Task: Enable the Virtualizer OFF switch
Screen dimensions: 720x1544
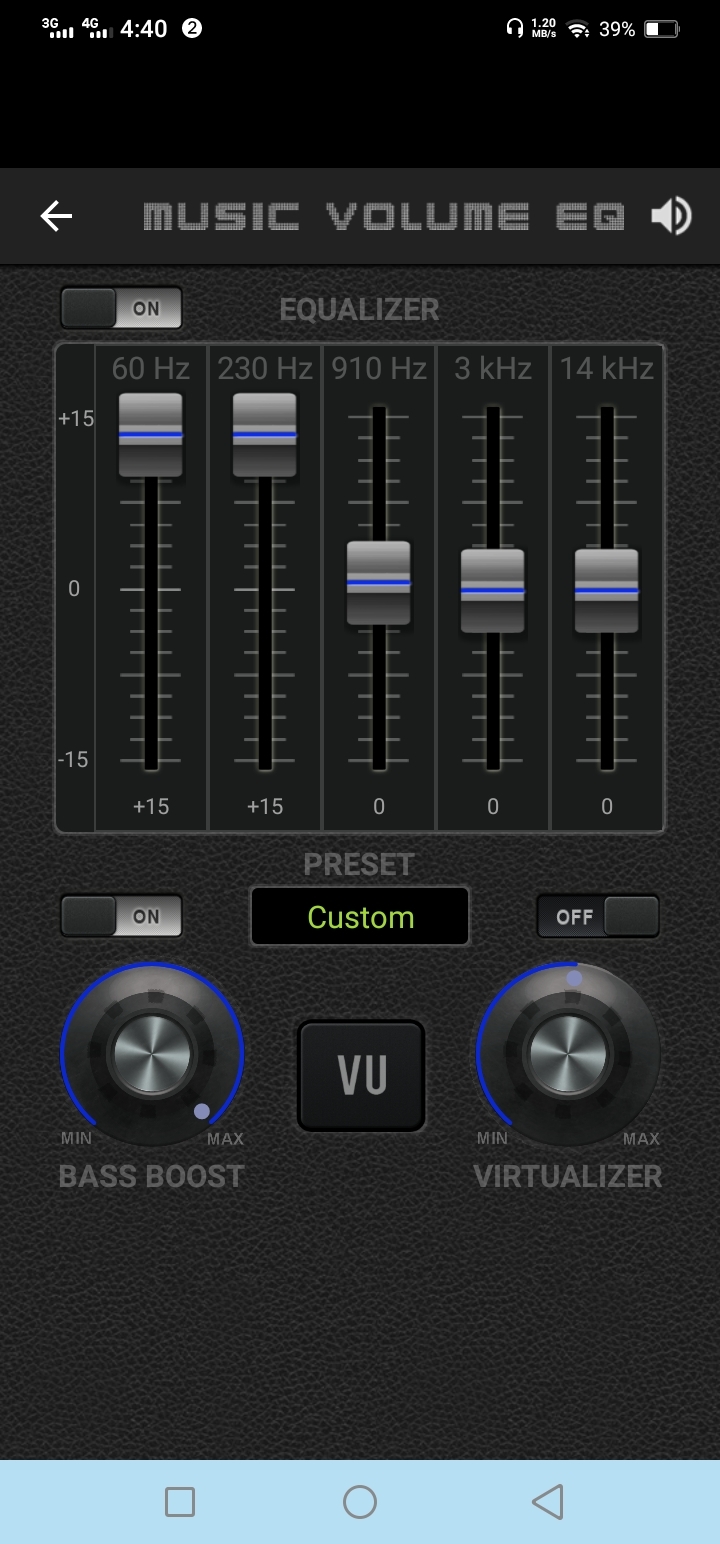Action: 598,916
